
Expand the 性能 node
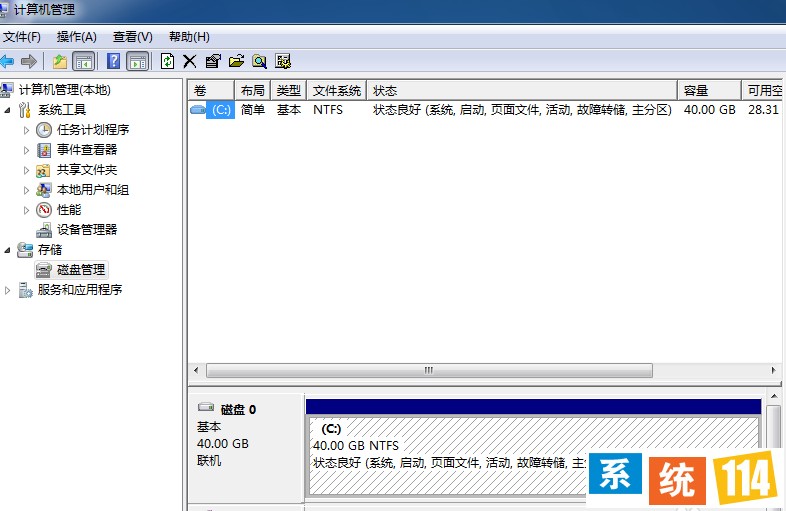click(26, 210)
